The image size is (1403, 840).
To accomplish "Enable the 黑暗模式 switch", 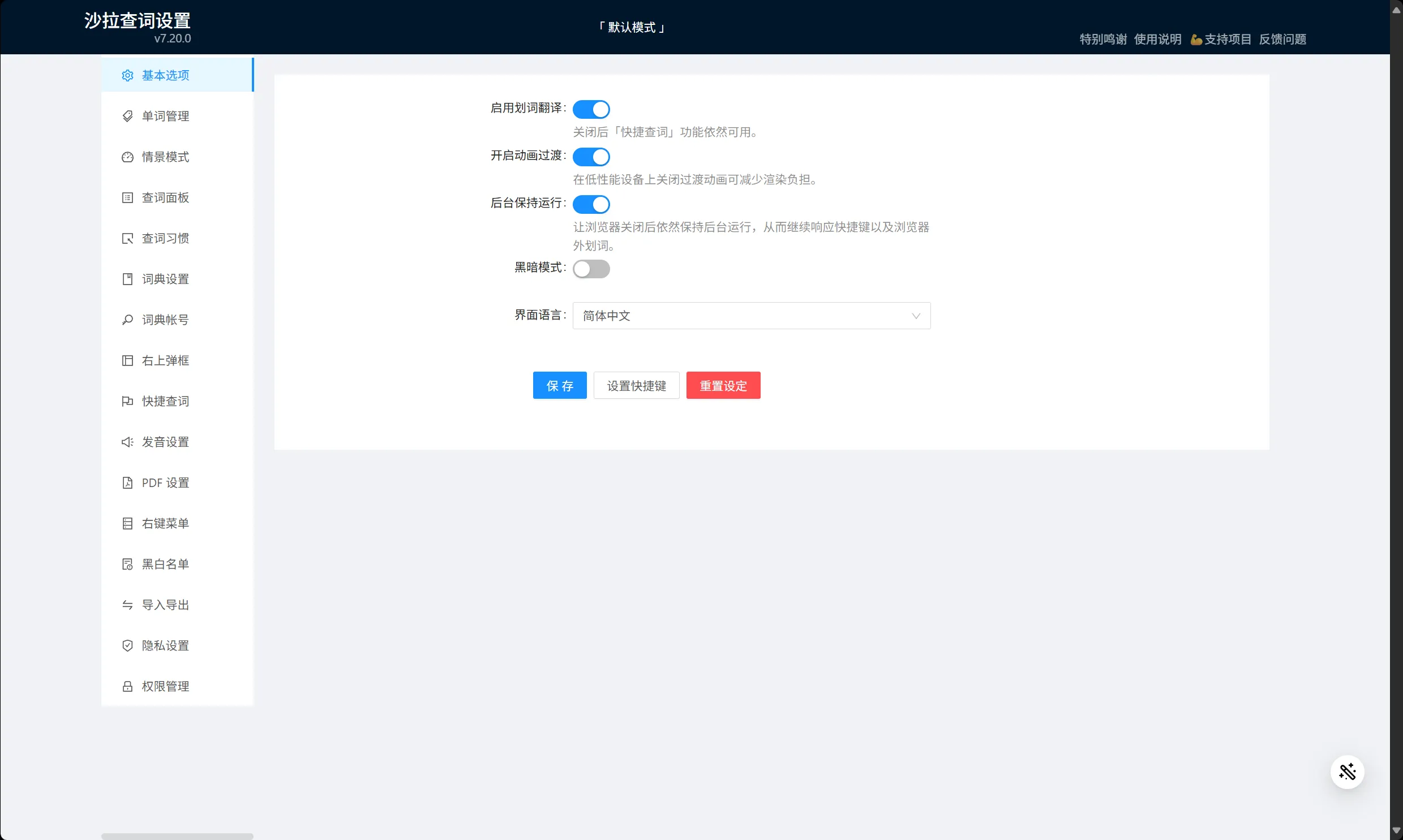I will 591,269.
